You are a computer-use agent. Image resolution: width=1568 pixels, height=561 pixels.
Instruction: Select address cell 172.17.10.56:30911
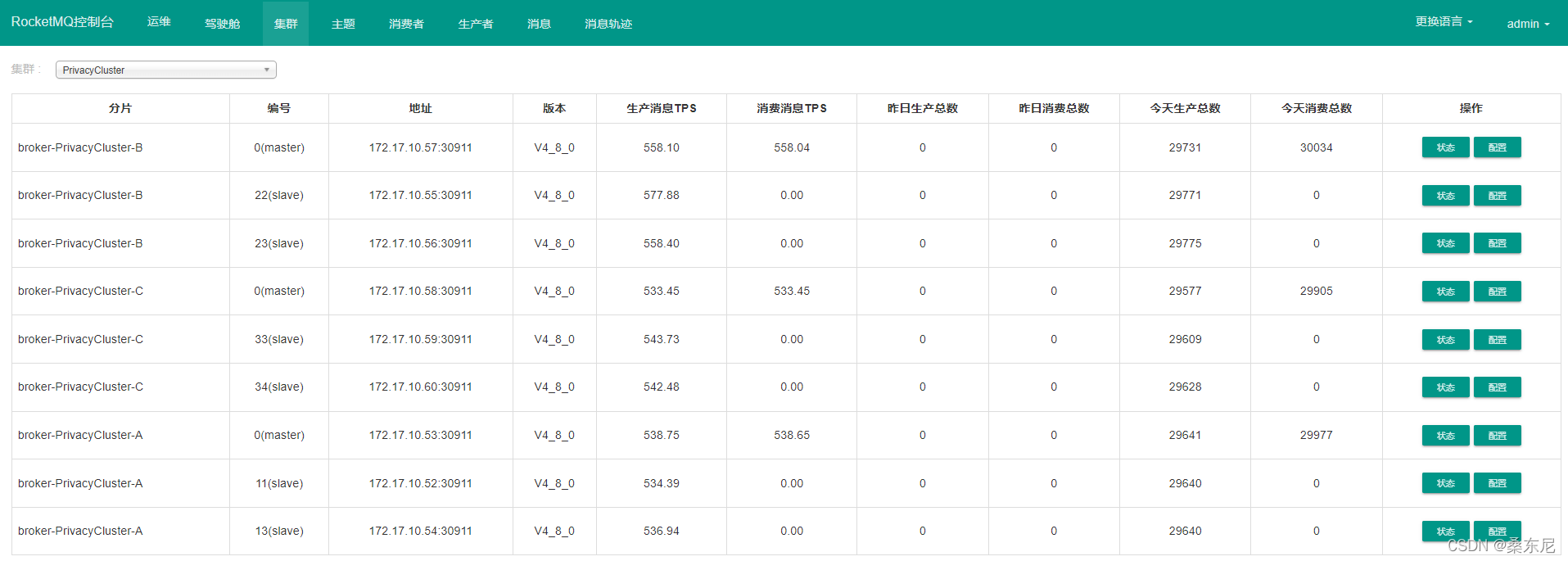420,243
